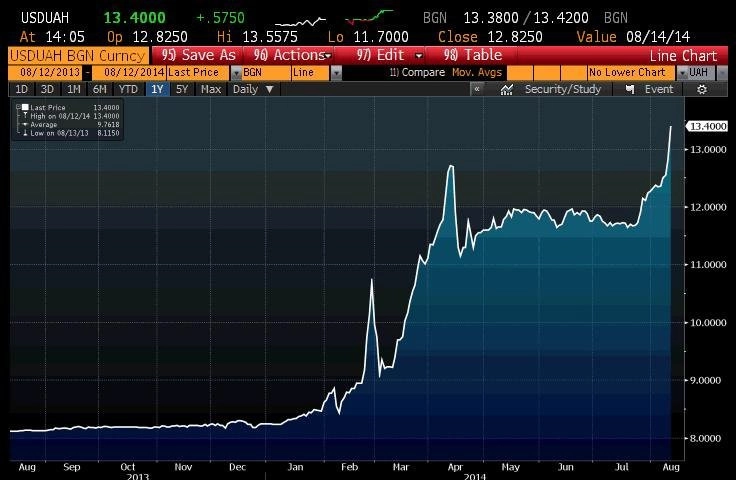Select the 1Y time range
This screenshot has height=480, width=736.
(157, 89)
